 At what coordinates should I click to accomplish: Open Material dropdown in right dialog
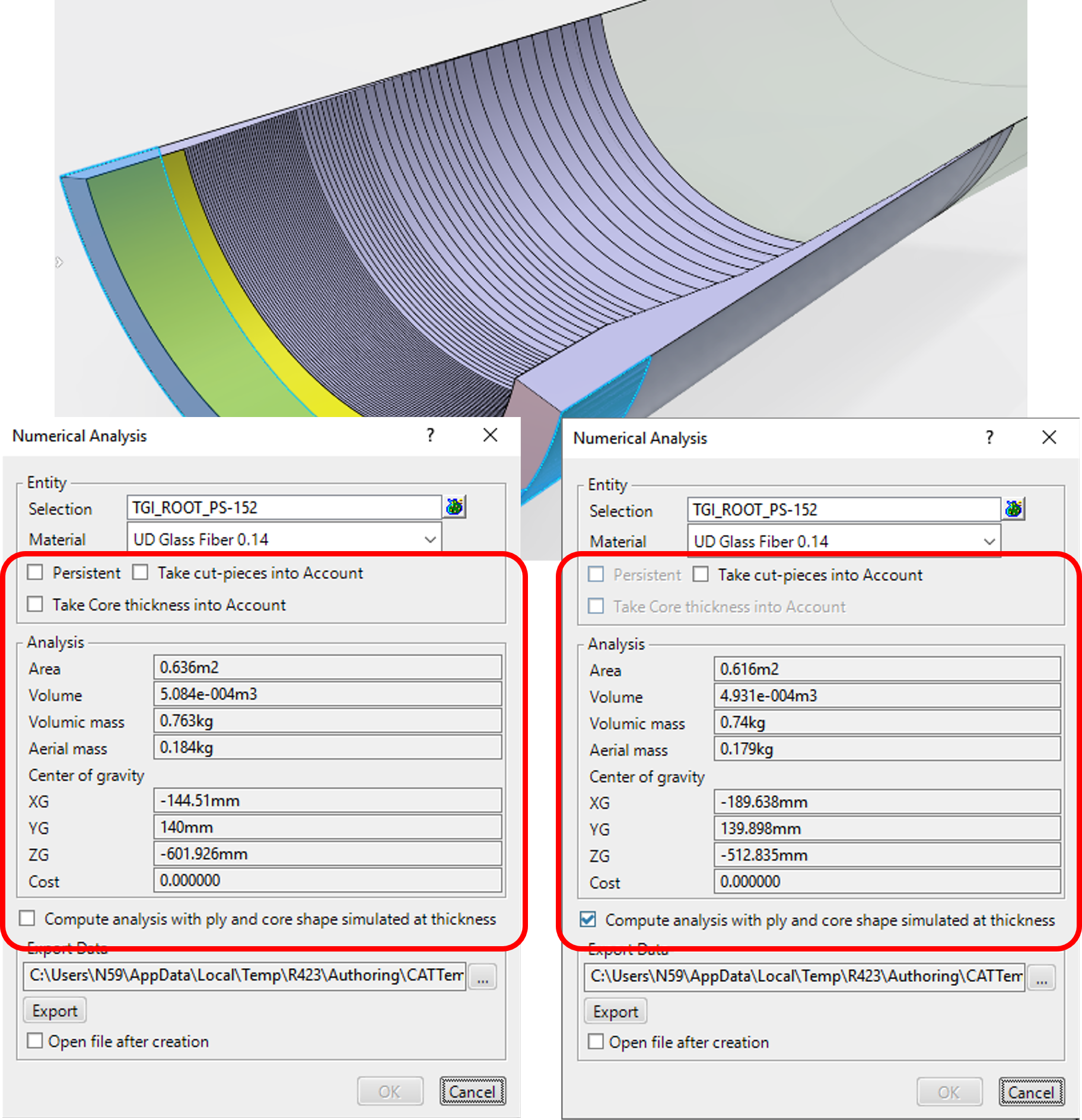click(x=989, y=542)
